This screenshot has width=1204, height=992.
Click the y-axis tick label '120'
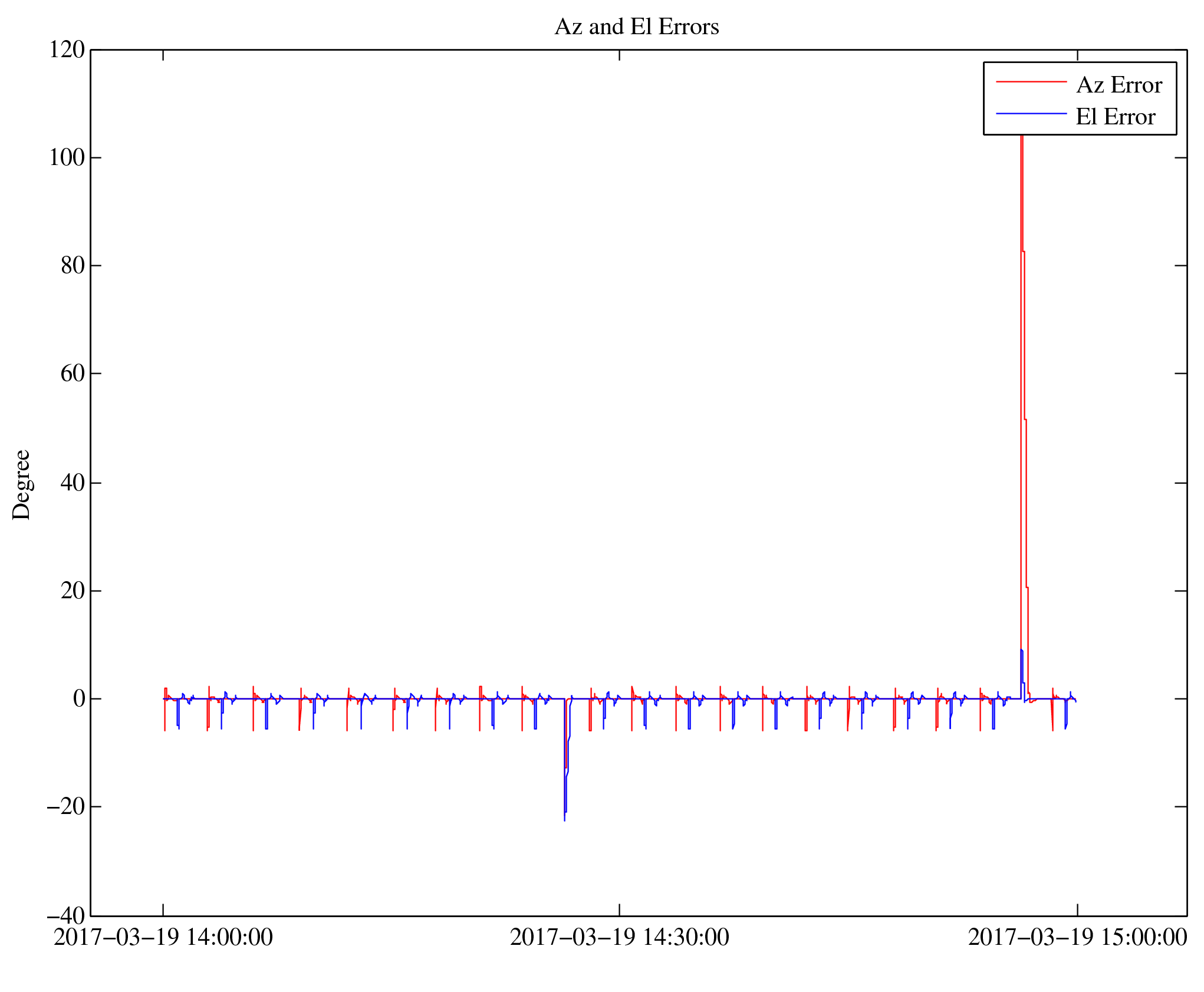pos(67,50)
